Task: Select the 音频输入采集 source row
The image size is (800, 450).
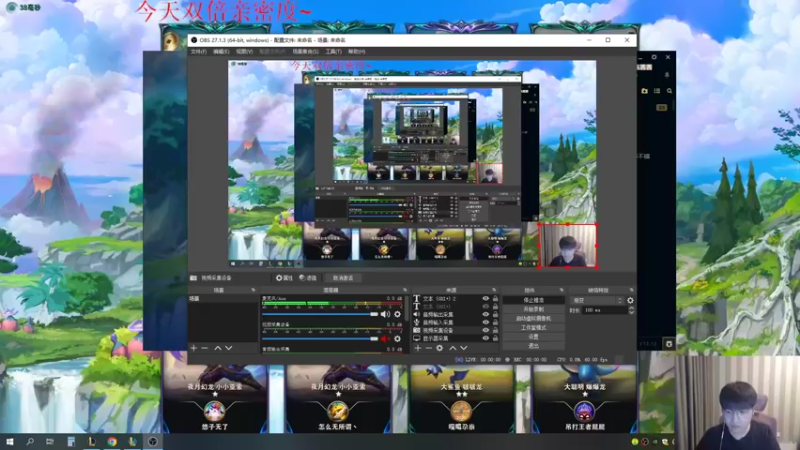Action: coord(456,322)
